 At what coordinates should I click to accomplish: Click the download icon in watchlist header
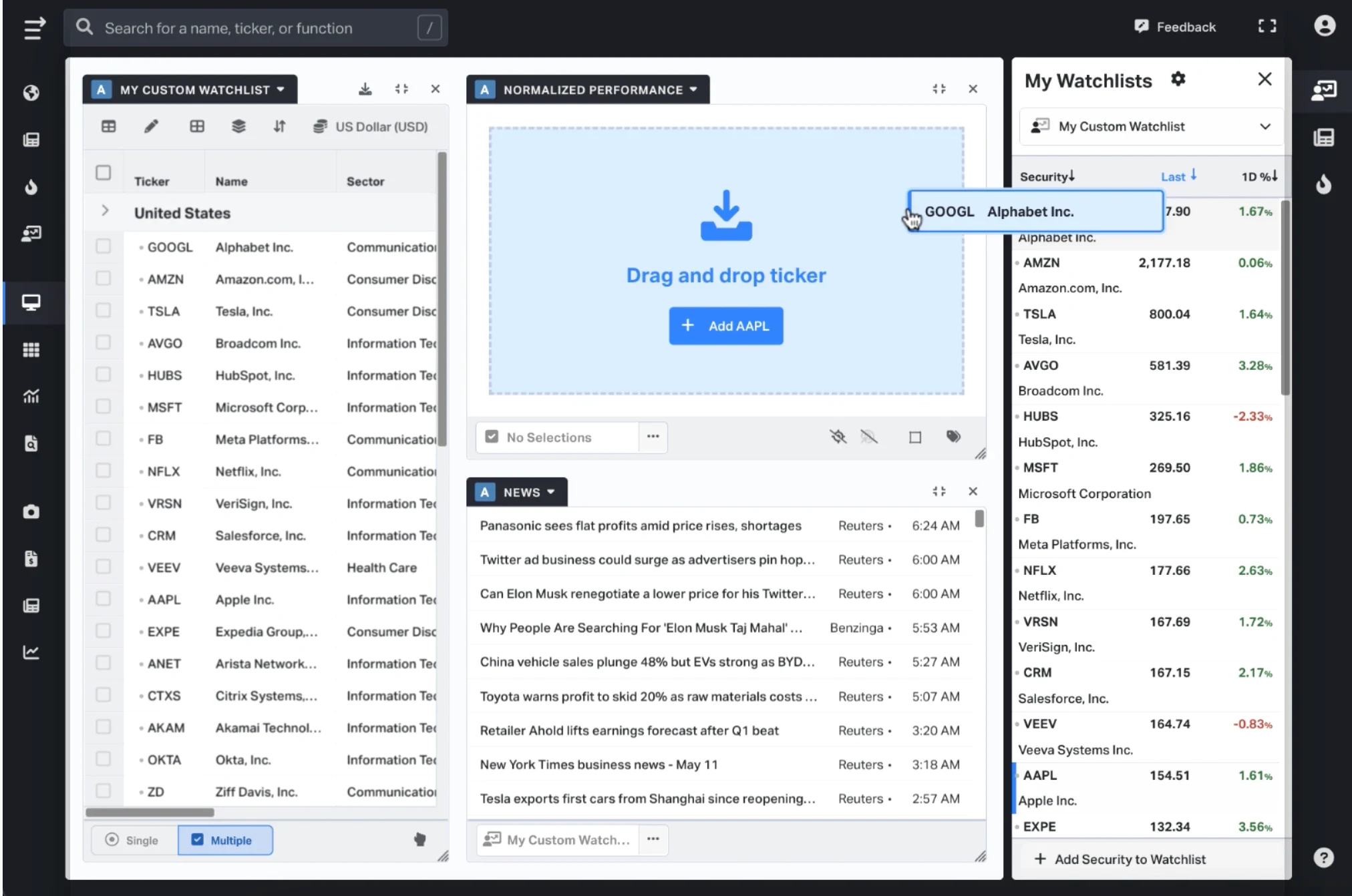(365, 89)
